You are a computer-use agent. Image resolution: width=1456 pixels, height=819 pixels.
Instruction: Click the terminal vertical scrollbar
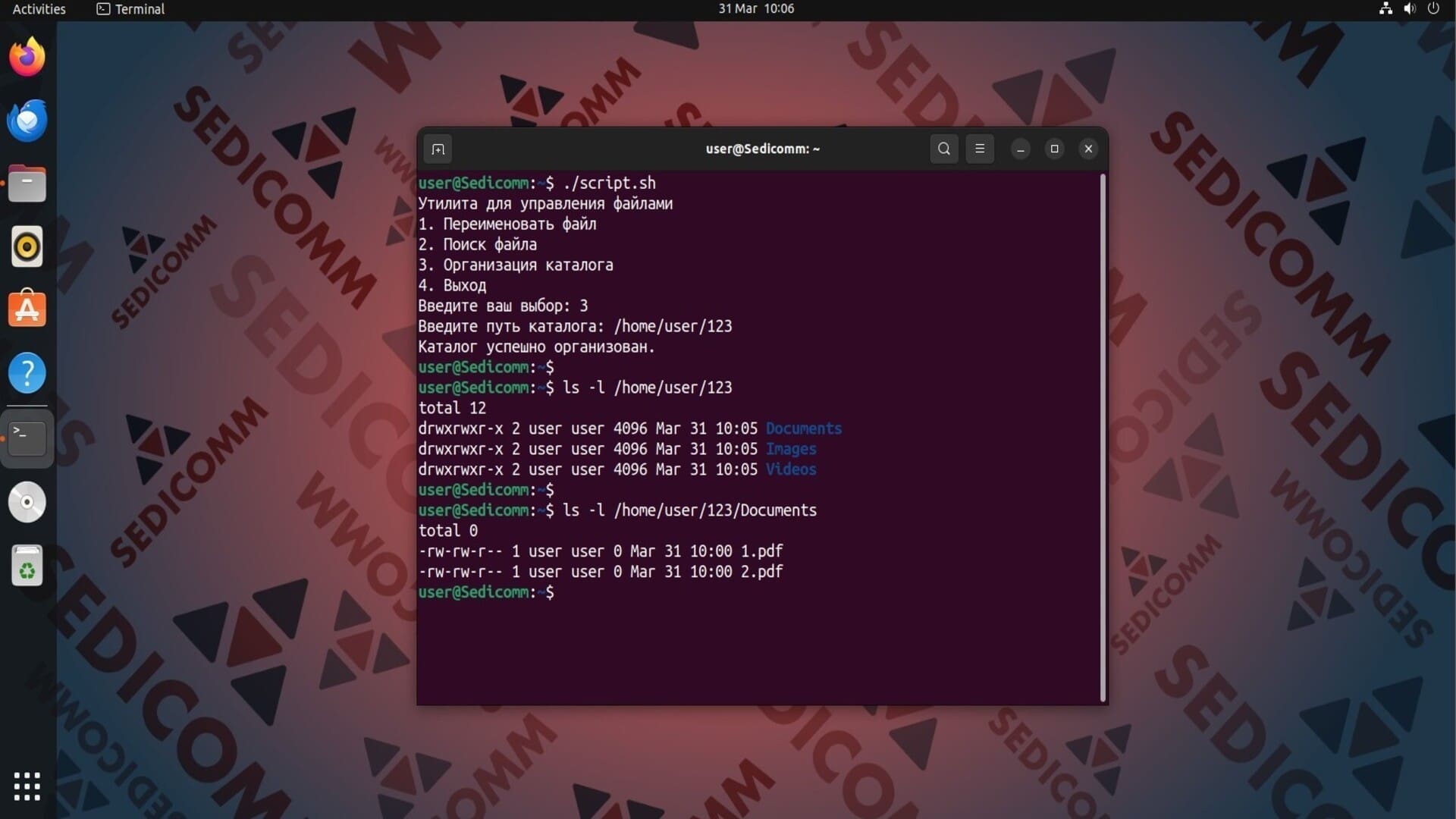pyautogui.click(x=1103, y=438)
